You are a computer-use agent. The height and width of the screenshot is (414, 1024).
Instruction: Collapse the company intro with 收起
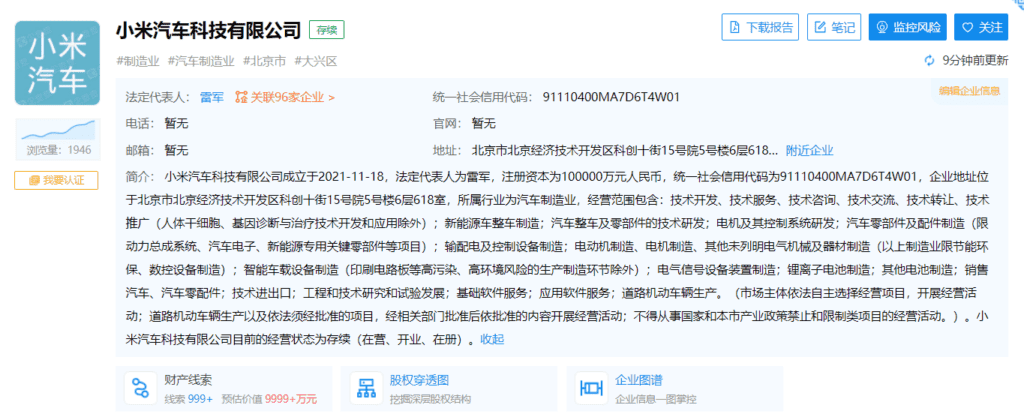click(x=492, y=340)
